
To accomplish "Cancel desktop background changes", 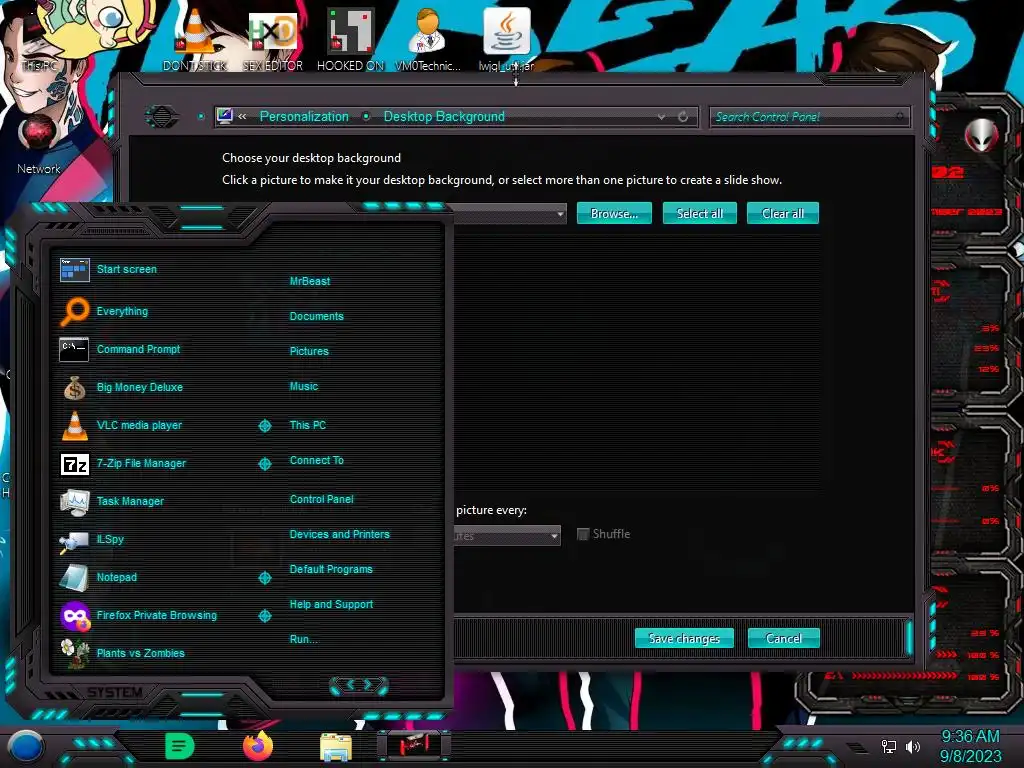I will (783, 639).
